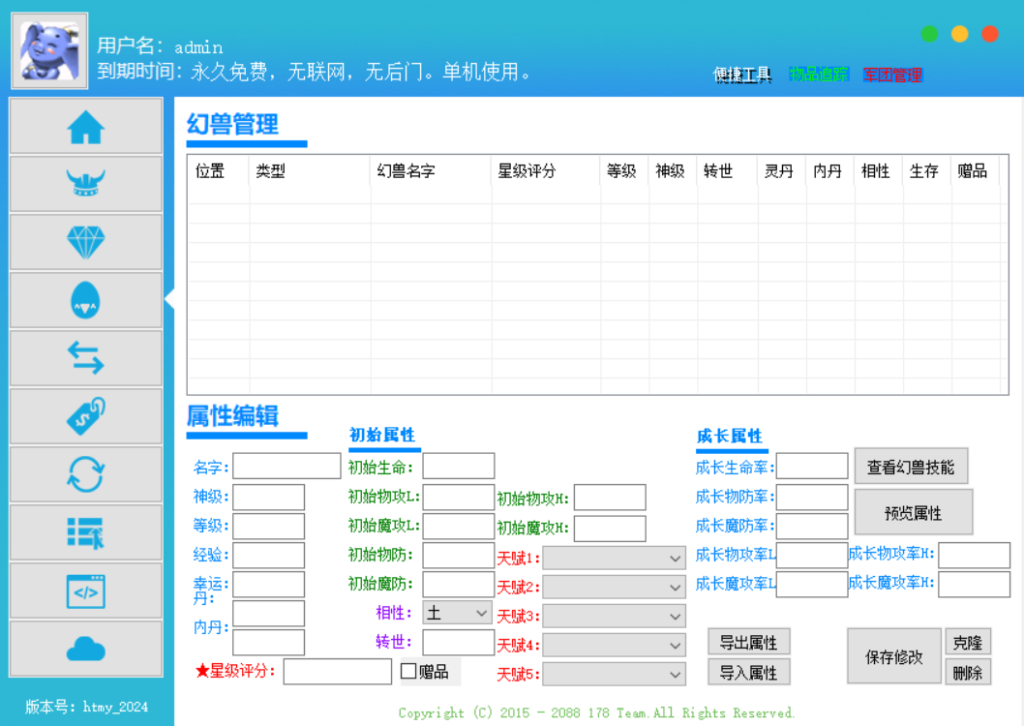The width and height of the screenshot is (1024, 726).
Task: Select the price tag sidebar icon
Action: 86,417
